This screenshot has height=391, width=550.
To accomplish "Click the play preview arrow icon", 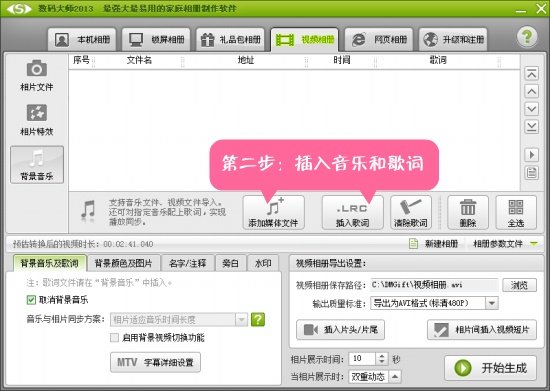I will pos(531,155).
